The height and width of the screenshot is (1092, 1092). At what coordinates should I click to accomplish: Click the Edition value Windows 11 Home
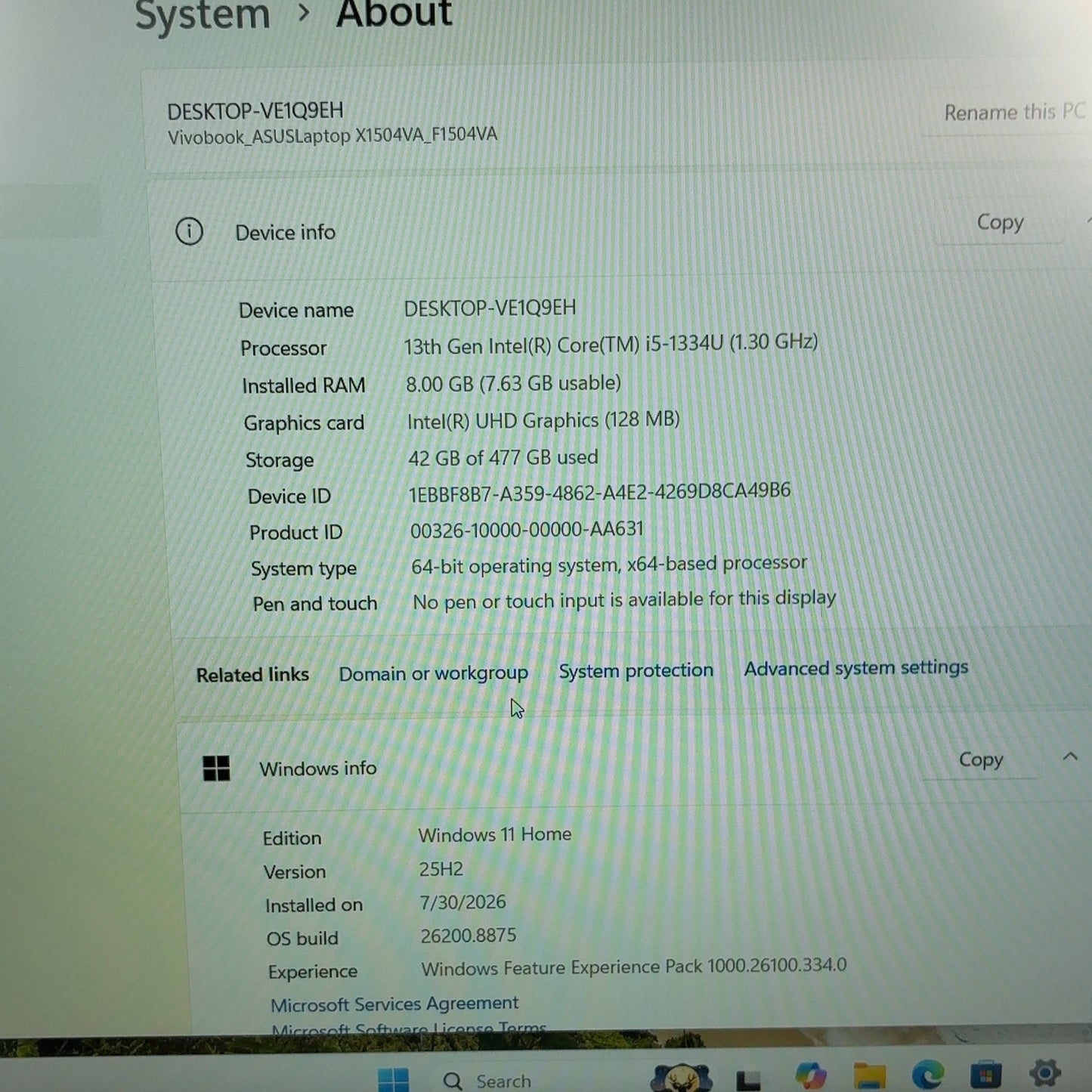tap(495, 834)
